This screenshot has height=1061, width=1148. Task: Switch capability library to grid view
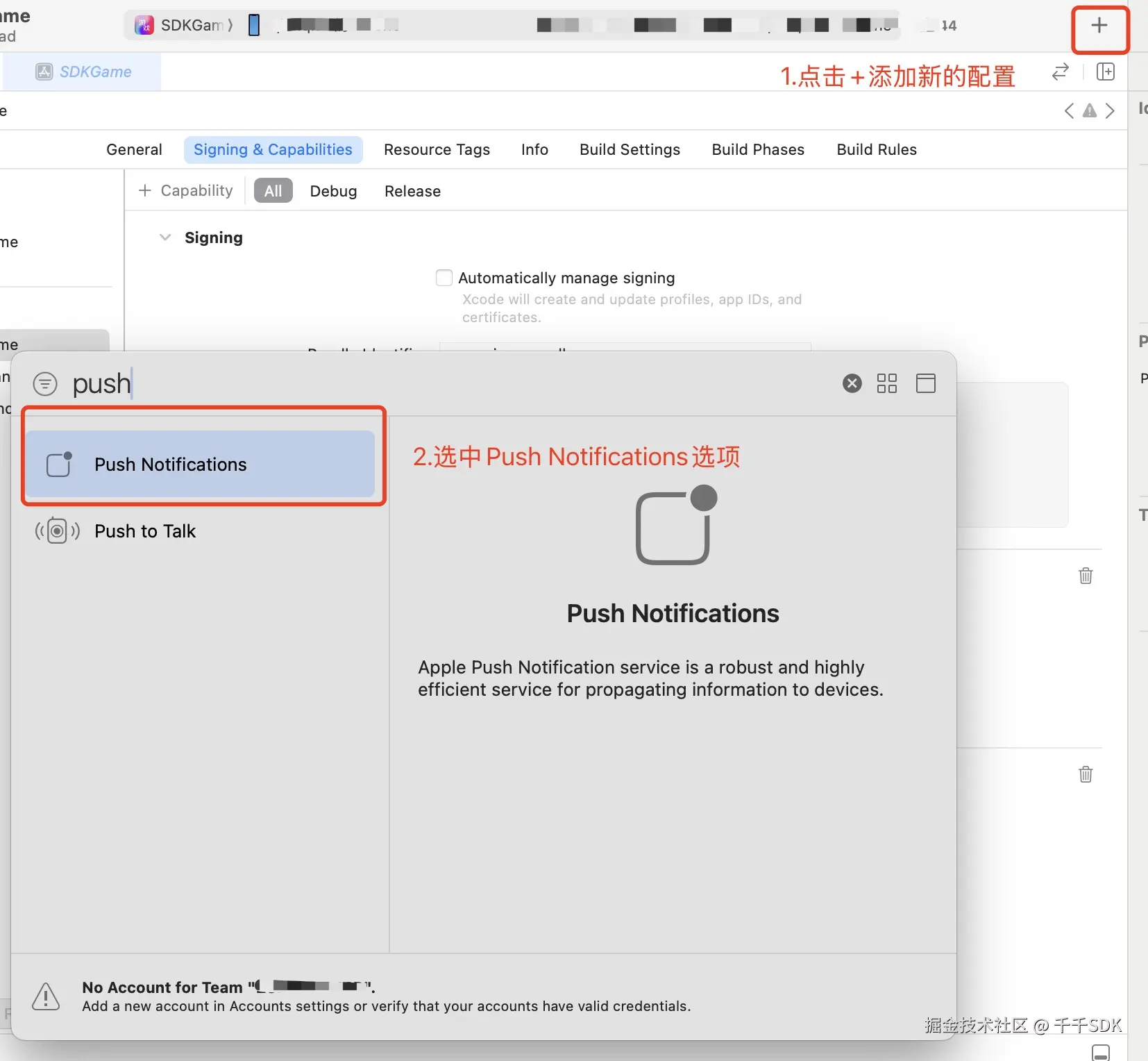tap(887, 383)
